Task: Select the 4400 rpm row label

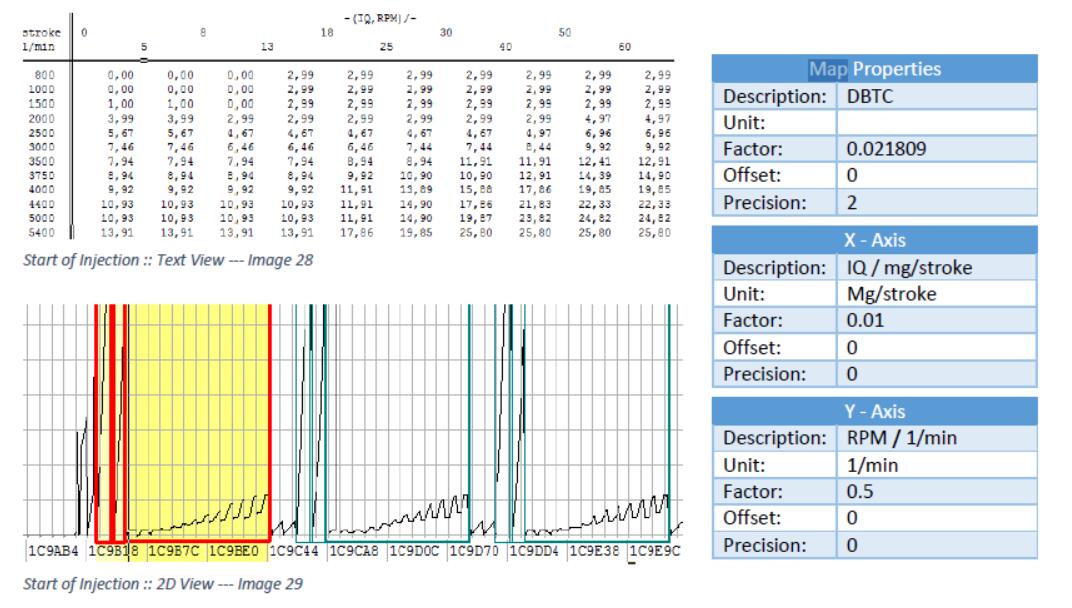Action: tap(42, 204)
